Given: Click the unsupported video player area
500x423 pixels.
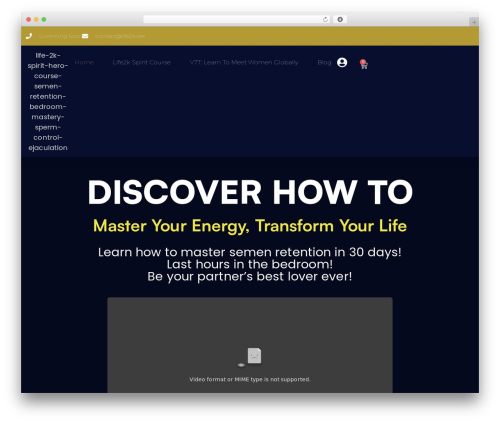Looking at the screenshot, I should click(250, 345).
